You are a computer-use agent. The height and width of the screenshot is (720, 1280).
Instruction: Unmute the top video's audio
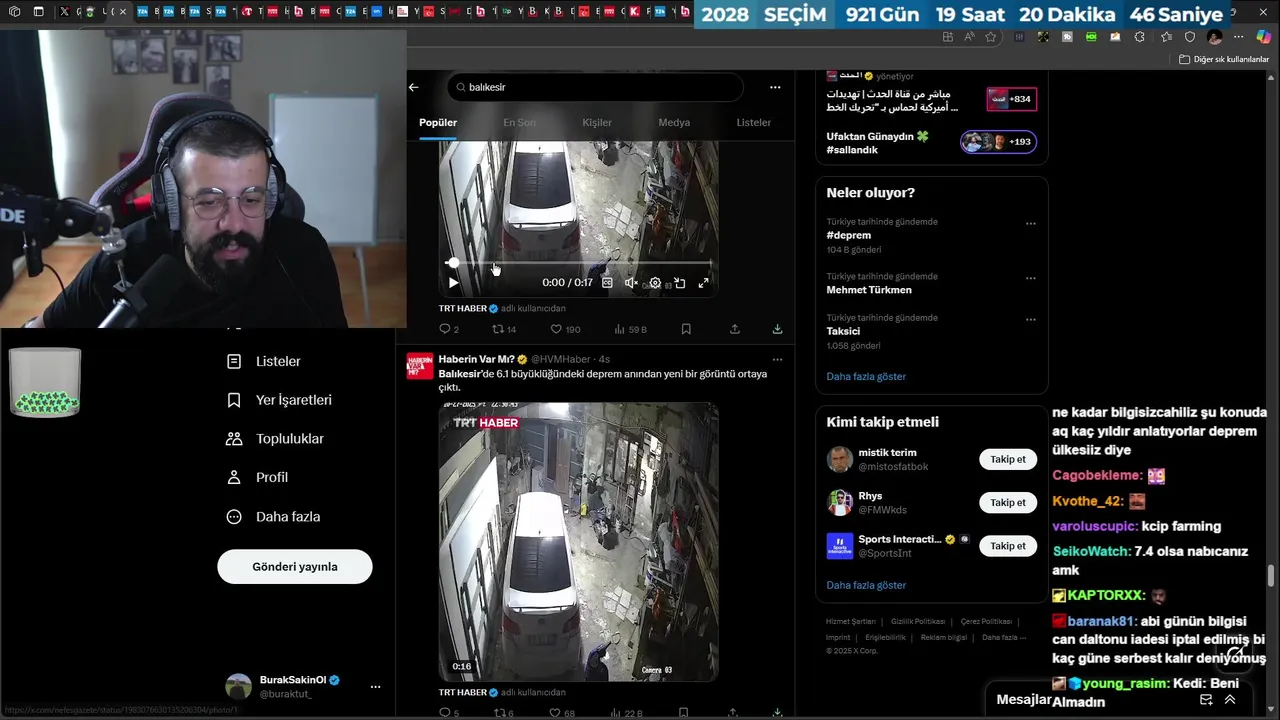631,283
